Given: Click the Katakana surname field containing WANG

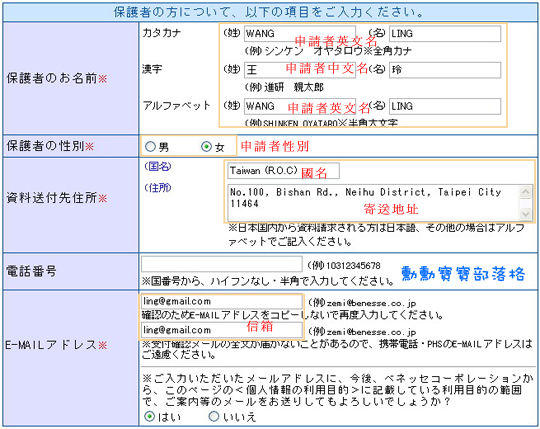Looking at the screenshot, I should coord(300,34).
